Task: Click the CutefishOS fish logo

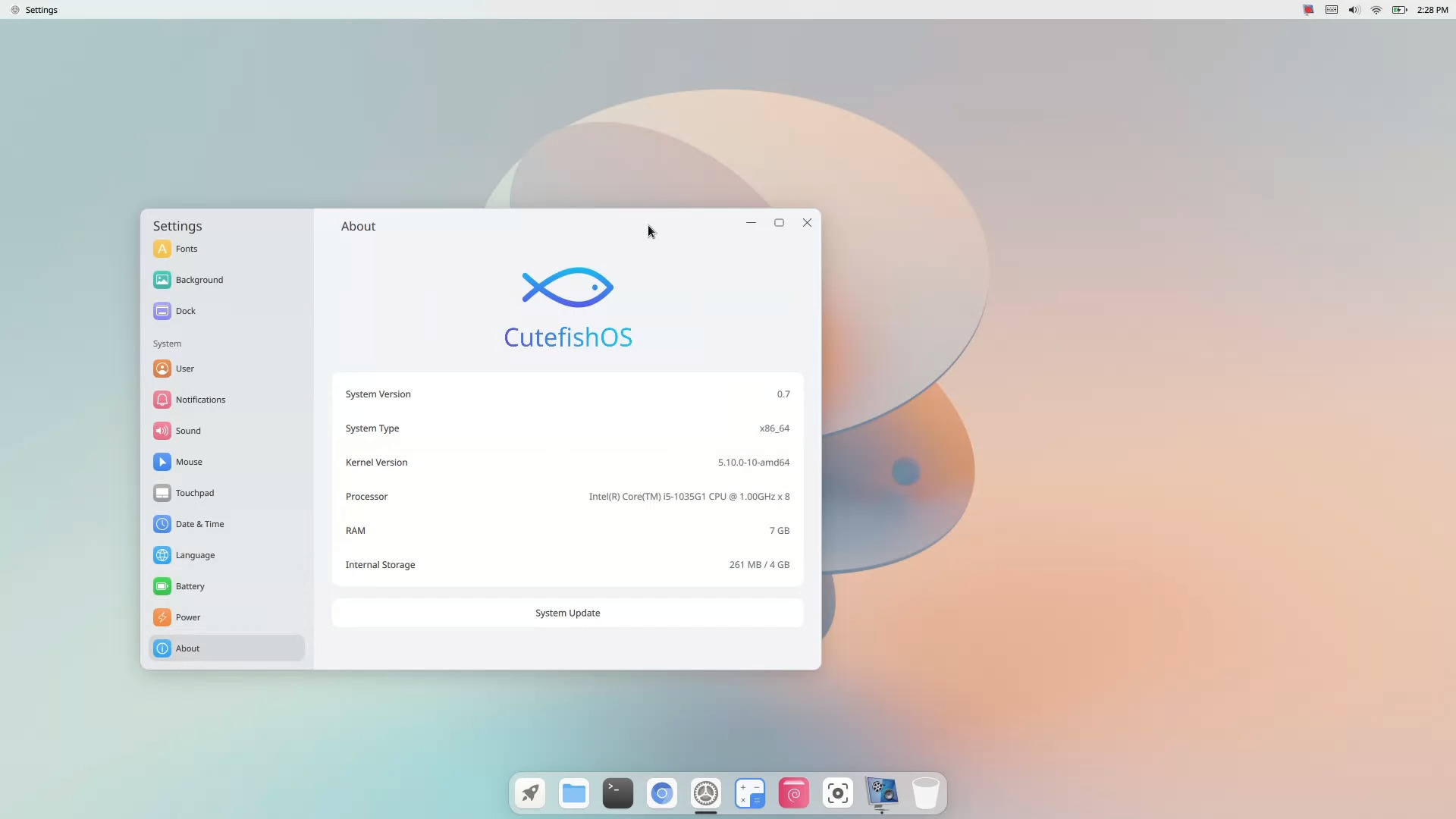Action: click(x=567, y=287)
